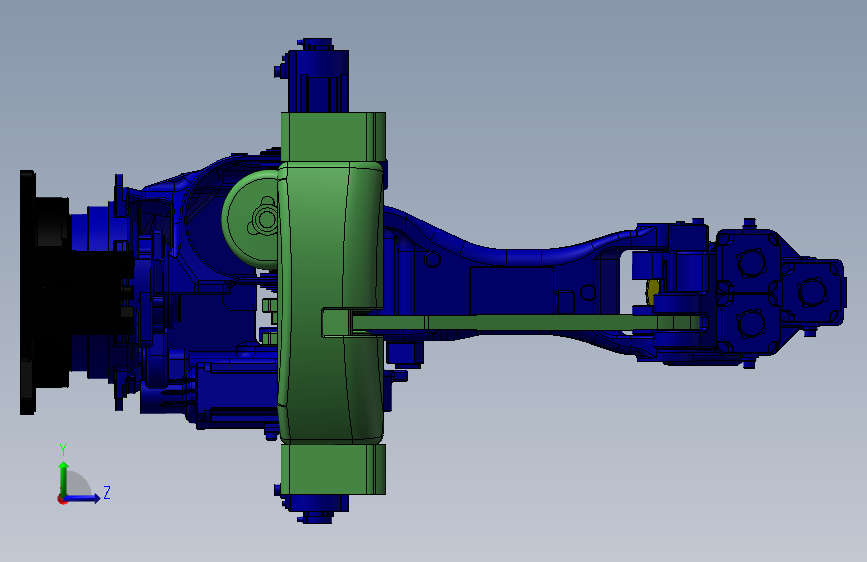Select the small yellow part near right joint
Image resolution: width=867 pixels, height=562 pixels.
coord(652,292)
